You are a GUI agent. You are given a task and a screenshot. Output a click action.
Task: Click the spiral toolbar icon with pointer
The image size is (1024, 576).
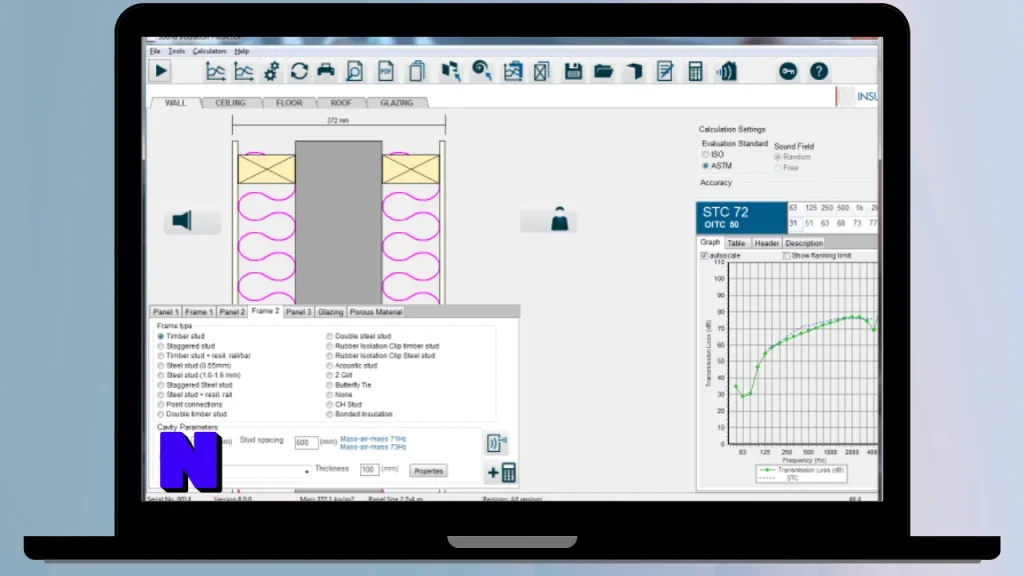coord(482,71)
